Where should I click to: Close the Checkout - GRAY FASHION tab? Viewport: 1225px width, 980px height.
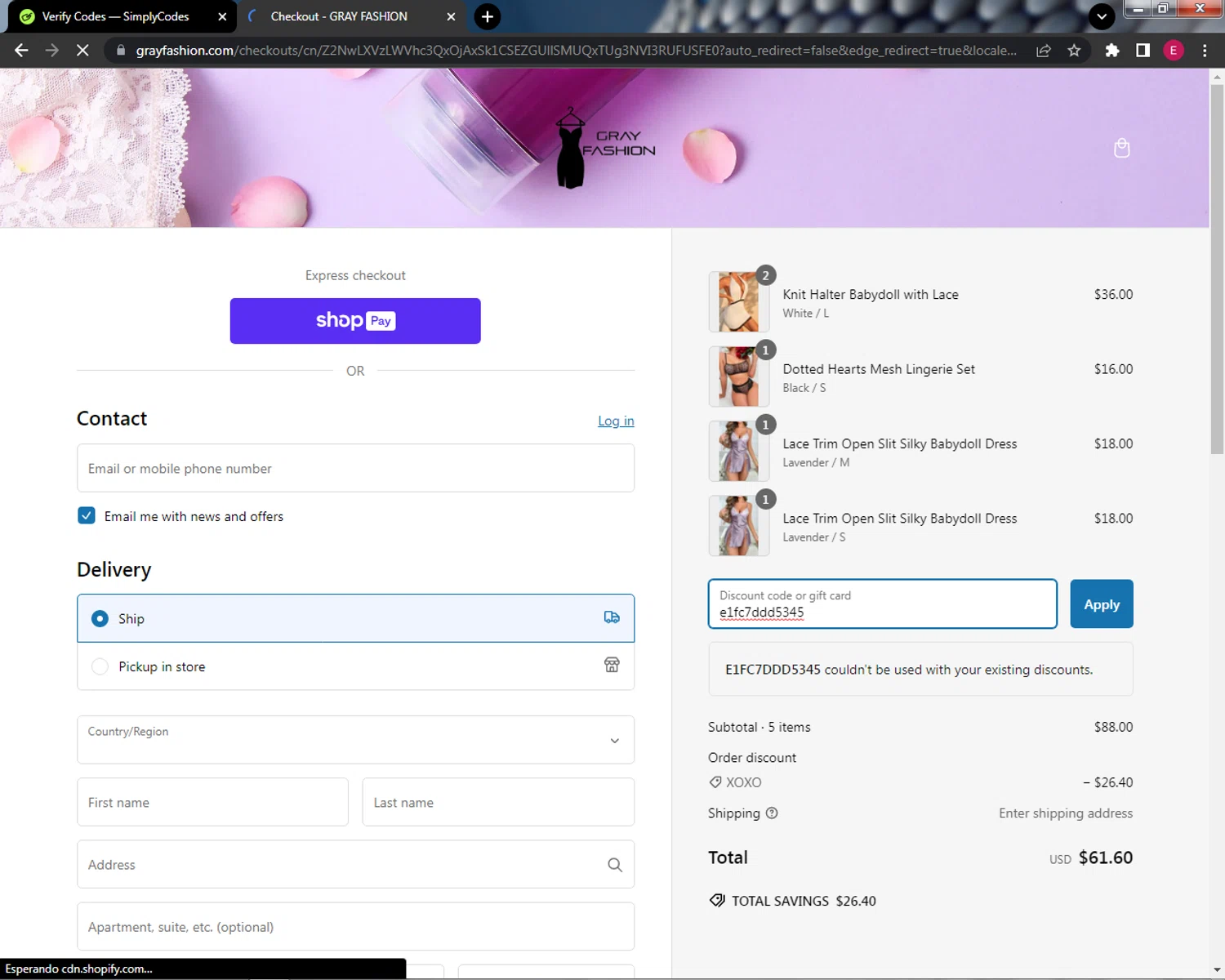tap(452, 16)
